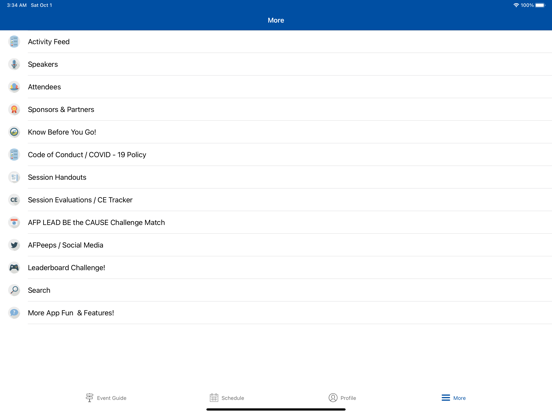
Task: Tap the Code of Conduct document icon
Action: [14, 155]
